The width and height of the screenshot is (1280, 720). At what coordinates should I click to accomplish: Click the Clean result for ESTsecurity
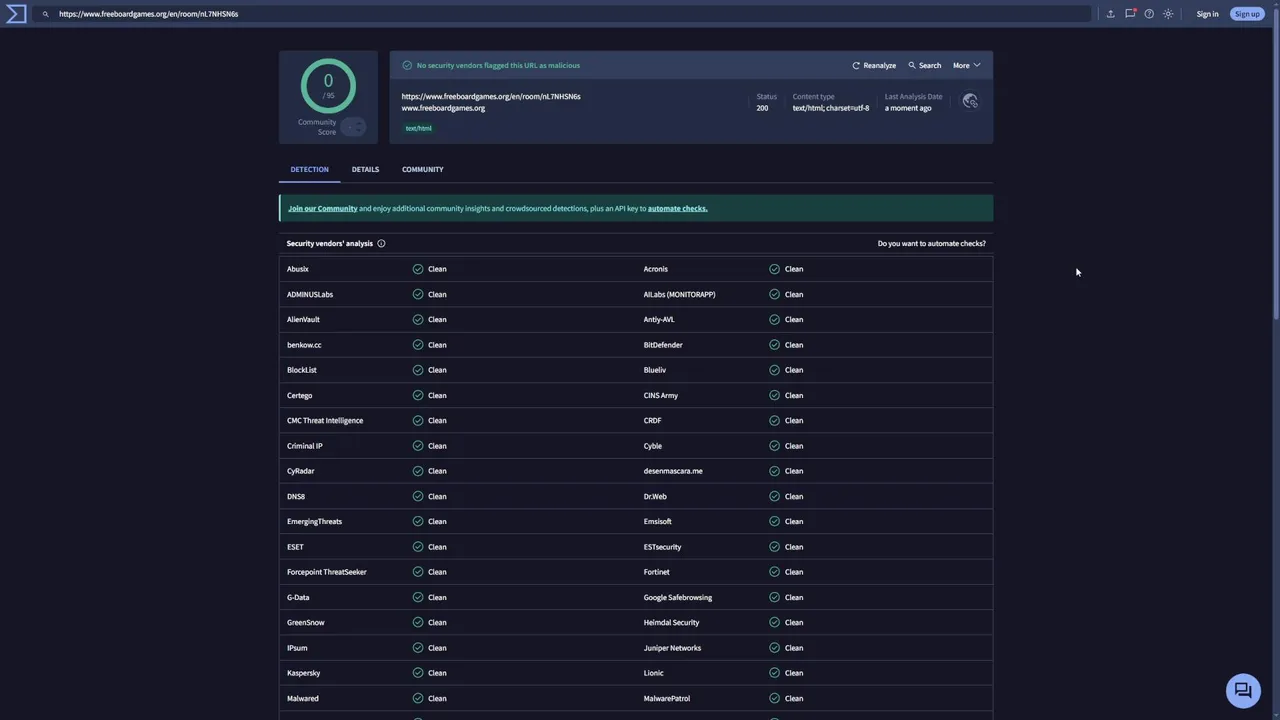click(x=793, y=547)
